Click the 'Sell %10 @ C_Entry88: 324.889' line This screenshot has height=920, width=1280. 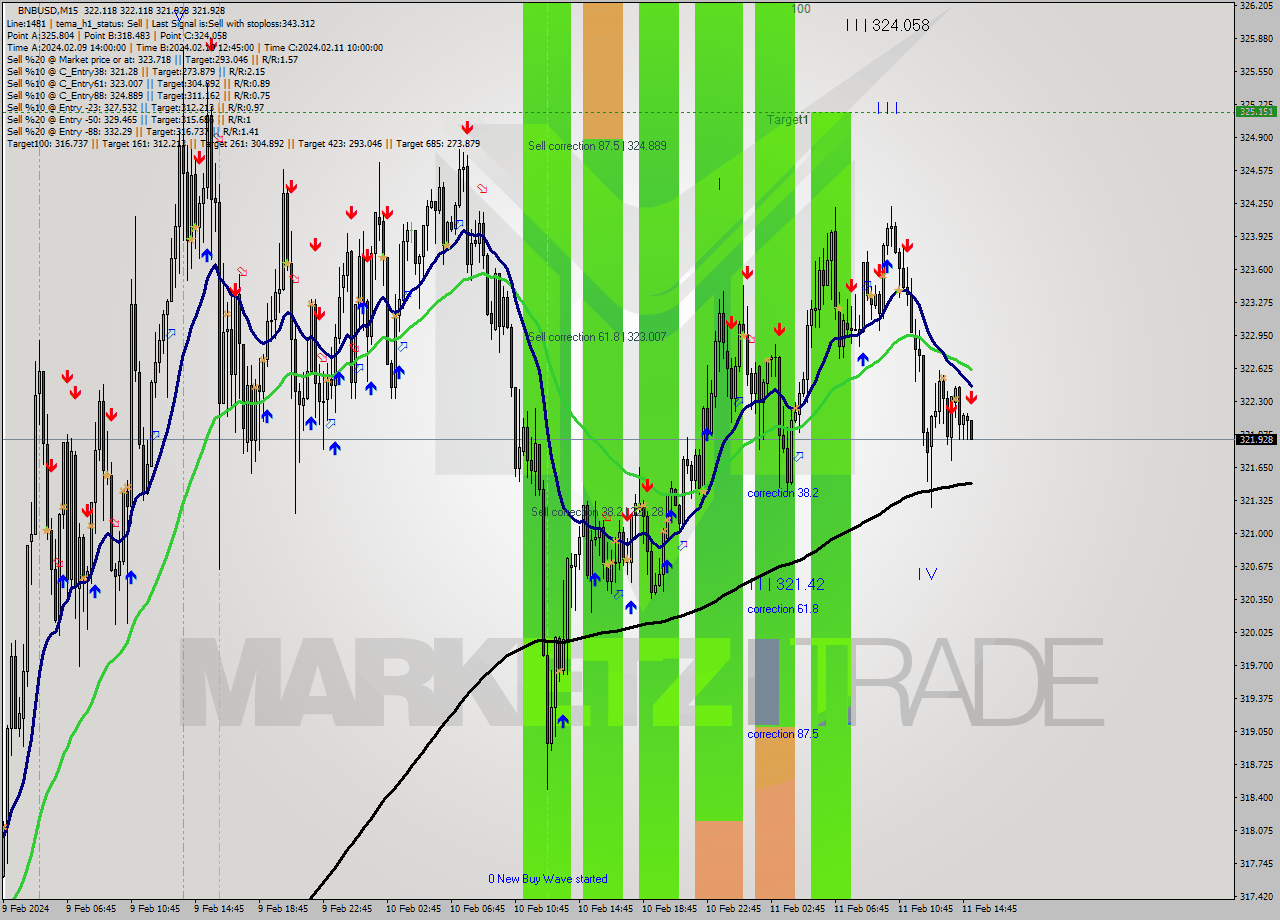point(138,95)
